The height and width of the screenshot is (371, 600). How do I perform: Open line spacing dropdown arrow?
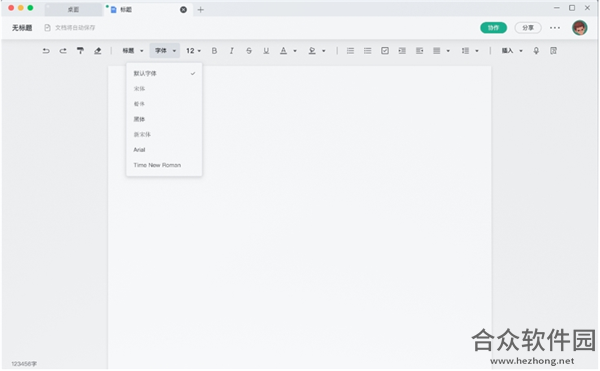[477, 51]
